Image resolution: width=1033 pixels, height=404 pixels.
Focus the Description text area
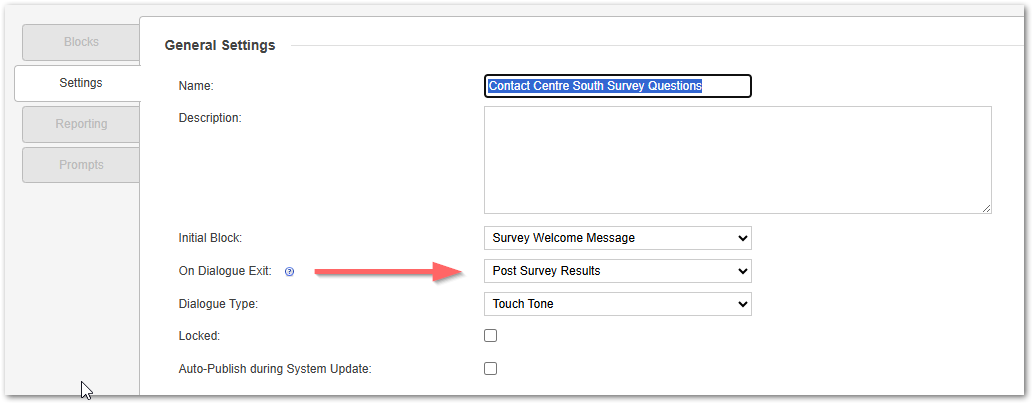coord(737,160)
